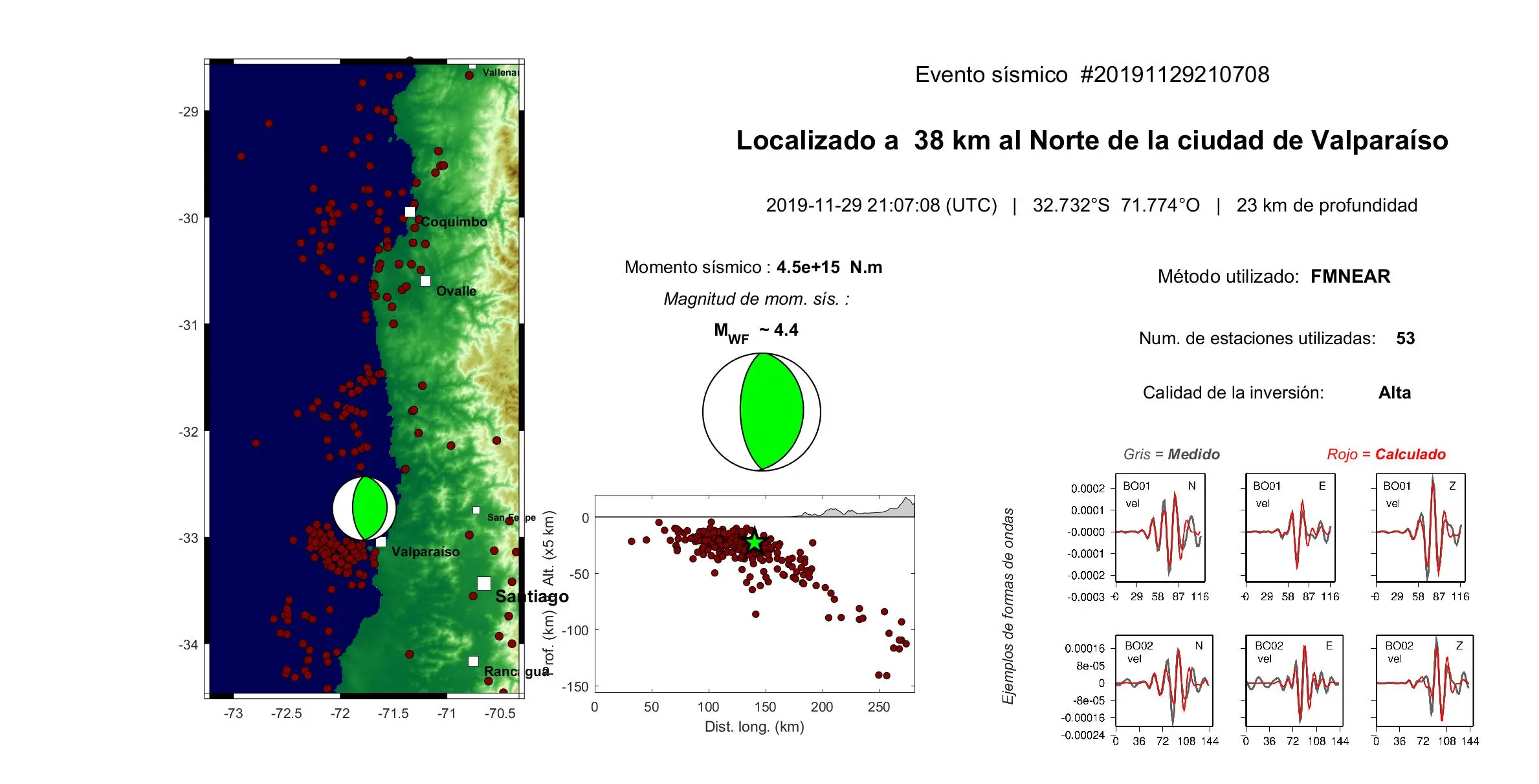Click the 'Vallenar' city label on the map
1539x784 pixels.
[x=500, y=72]
